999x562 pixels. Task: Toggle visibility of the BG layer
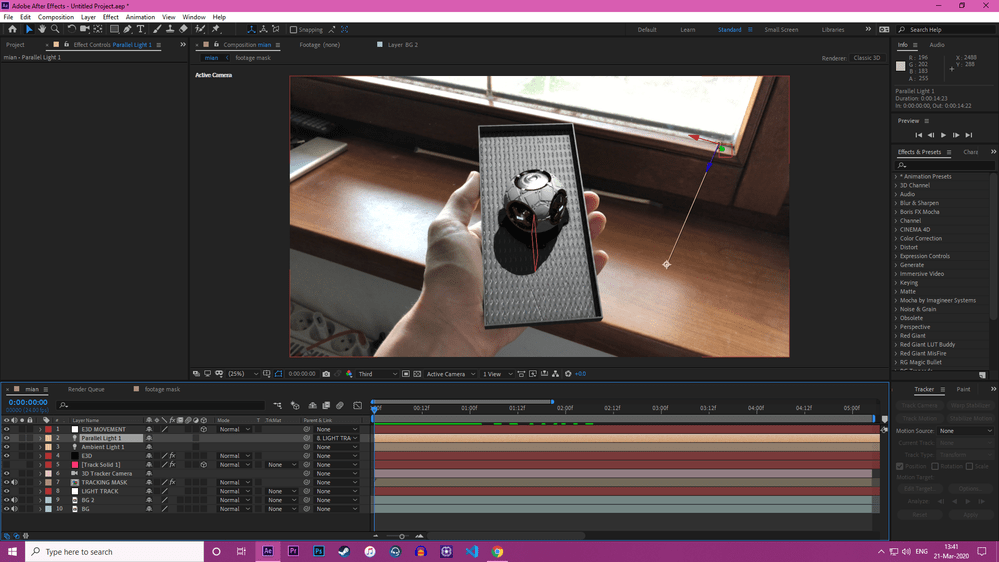pos(6,509)
